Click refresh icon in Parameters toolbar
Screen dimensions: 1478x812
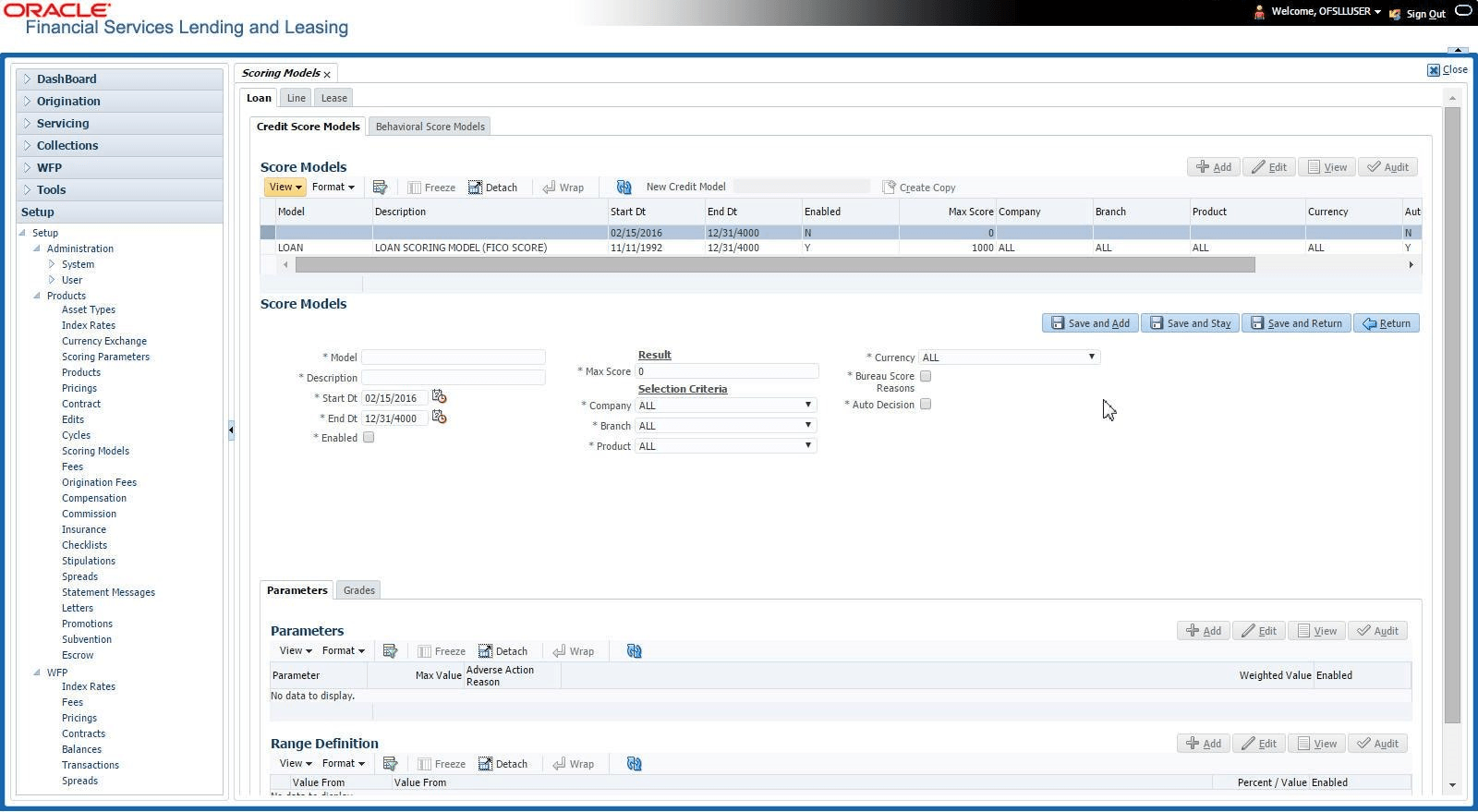(634, 651)
